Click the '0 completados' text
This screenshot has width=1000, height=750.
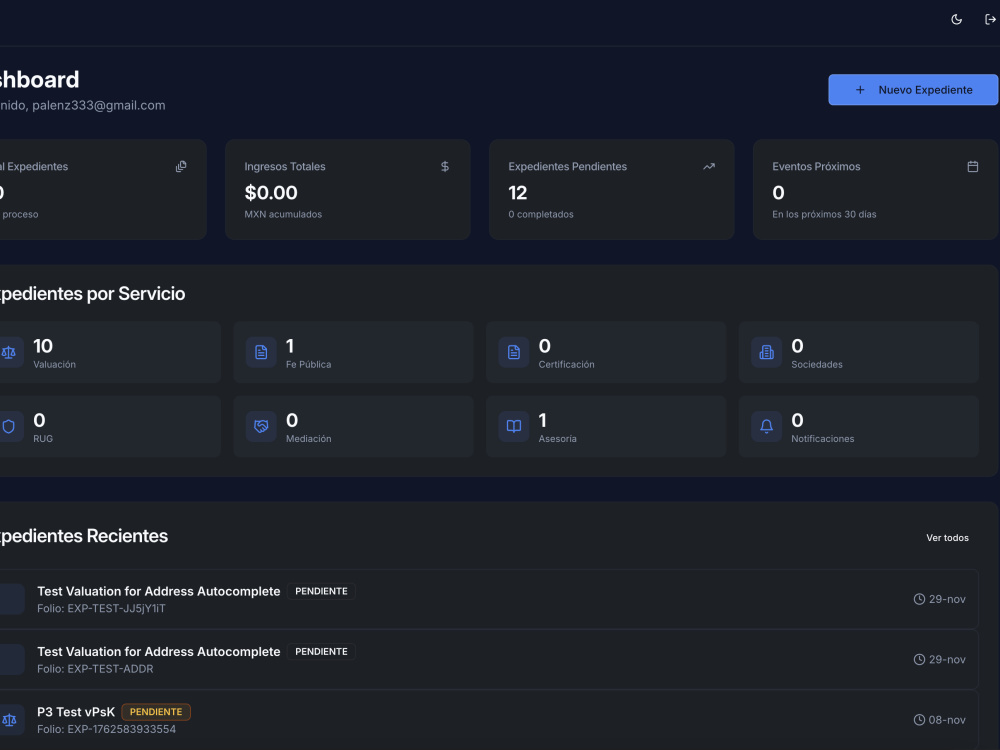541,214
